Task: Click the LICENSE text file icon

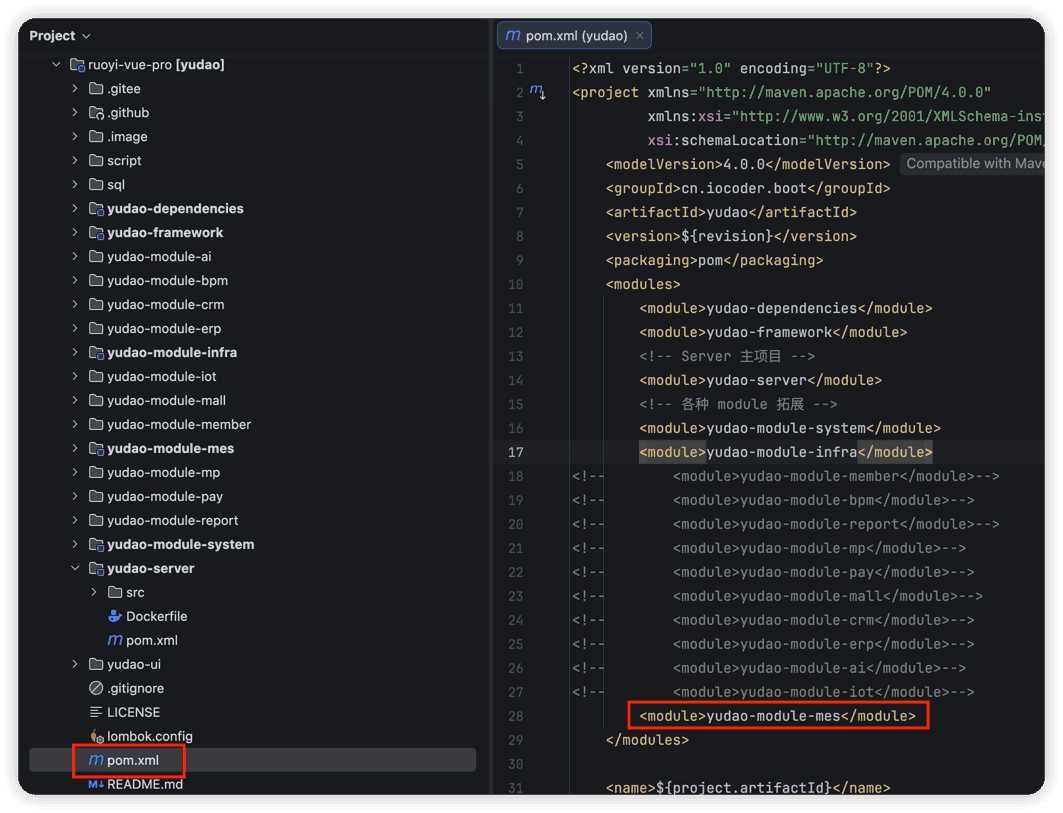Action: [96, 712]
